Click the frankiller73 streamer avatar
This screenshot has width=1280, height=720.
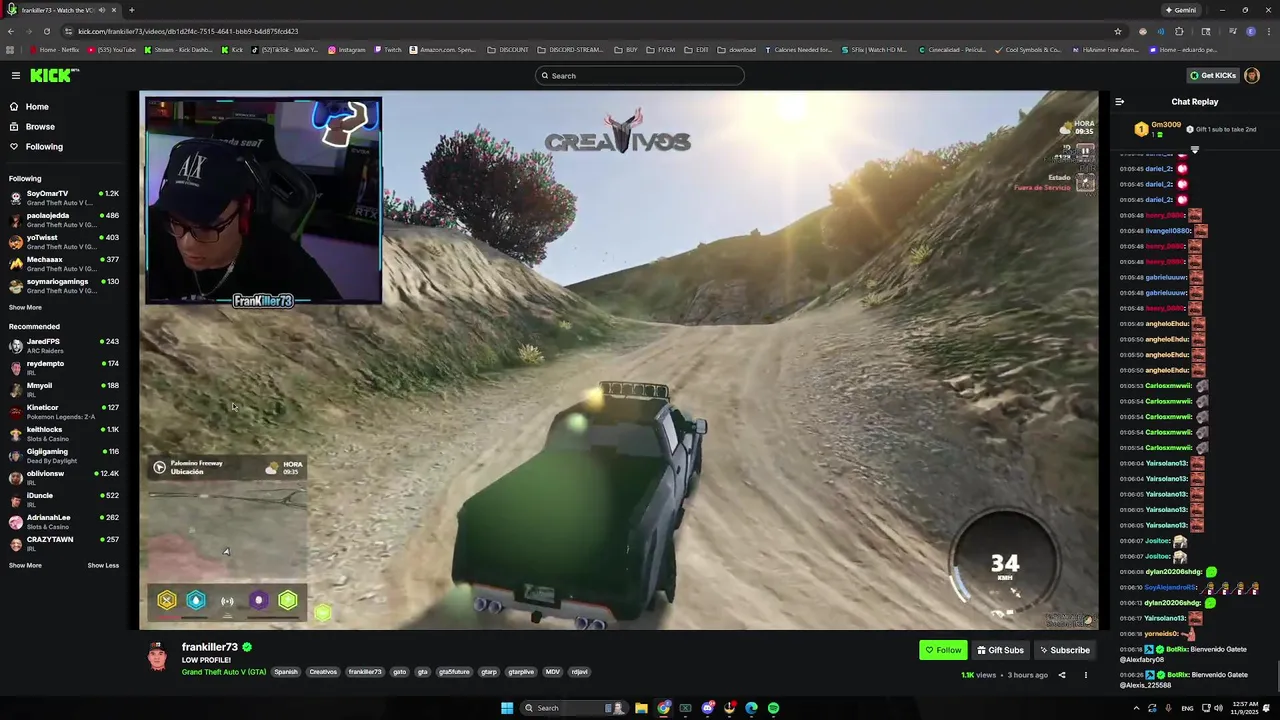click(x=157, y=657)
